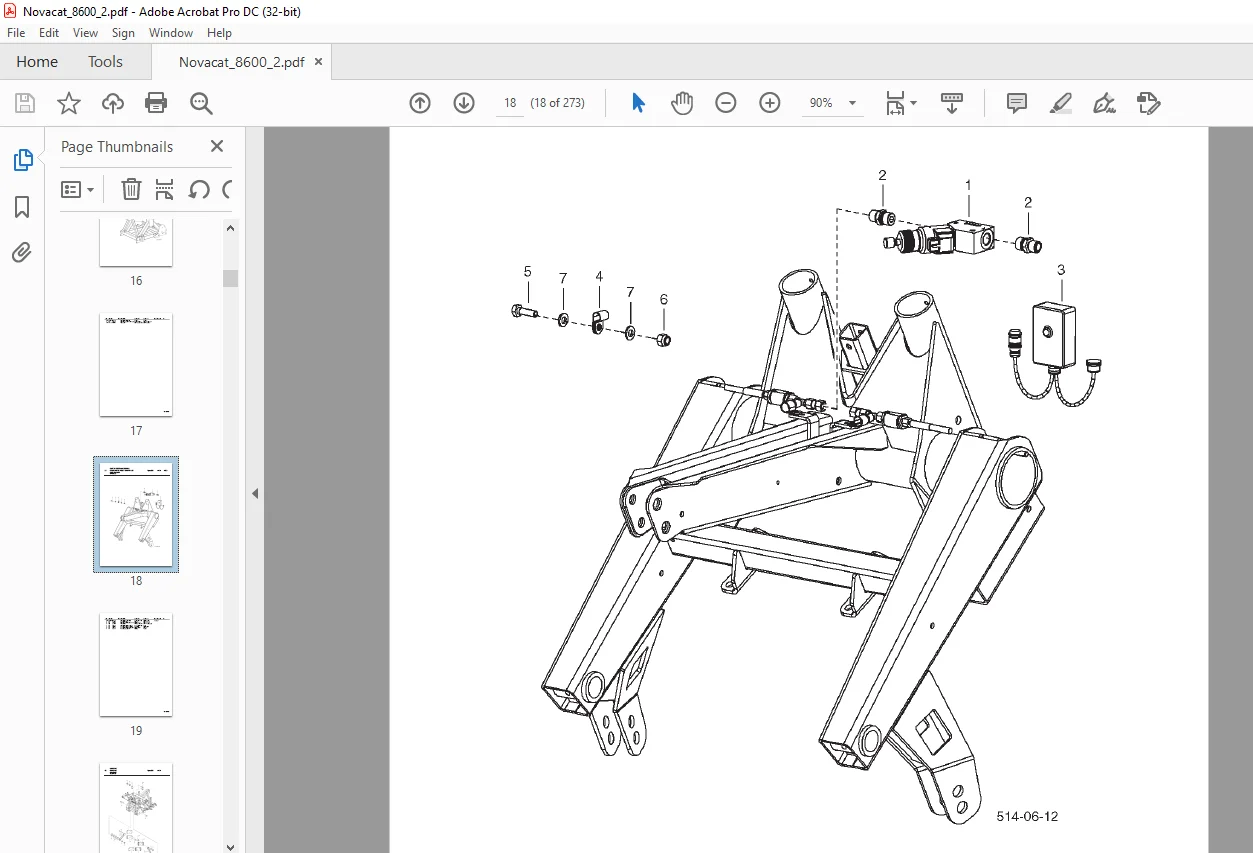Screen dimensions: 1253x853
Task: Rotate page clockwise
Action: 227,189
